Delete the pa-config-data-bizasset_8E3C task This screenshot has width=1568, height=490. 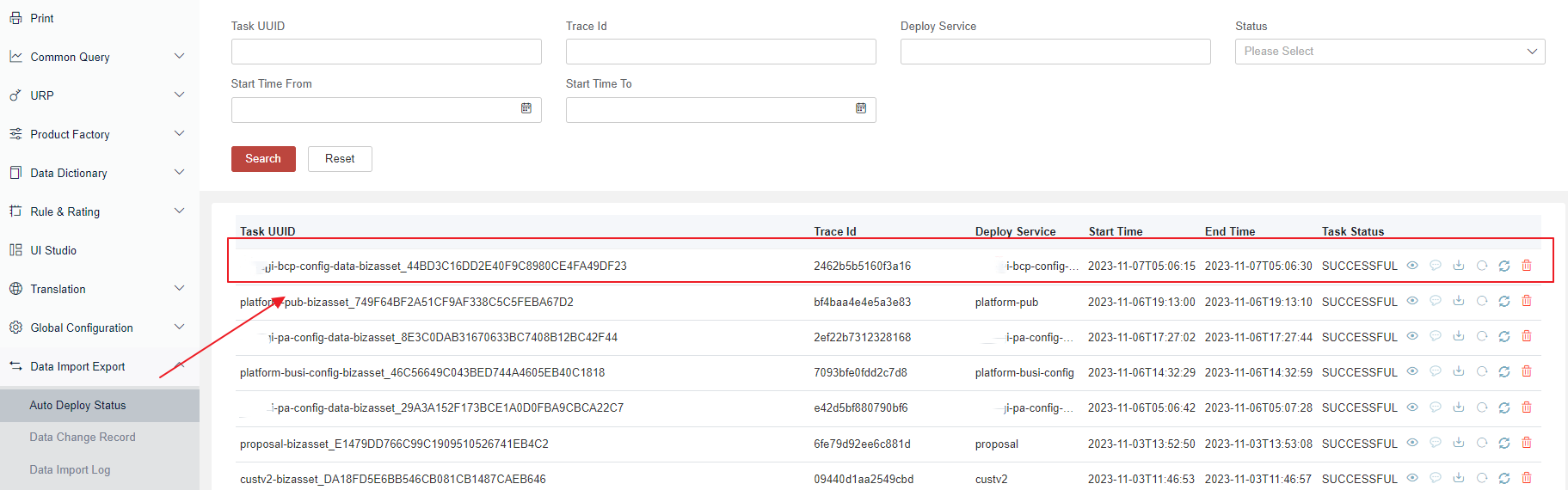[x=1527, y=336]
